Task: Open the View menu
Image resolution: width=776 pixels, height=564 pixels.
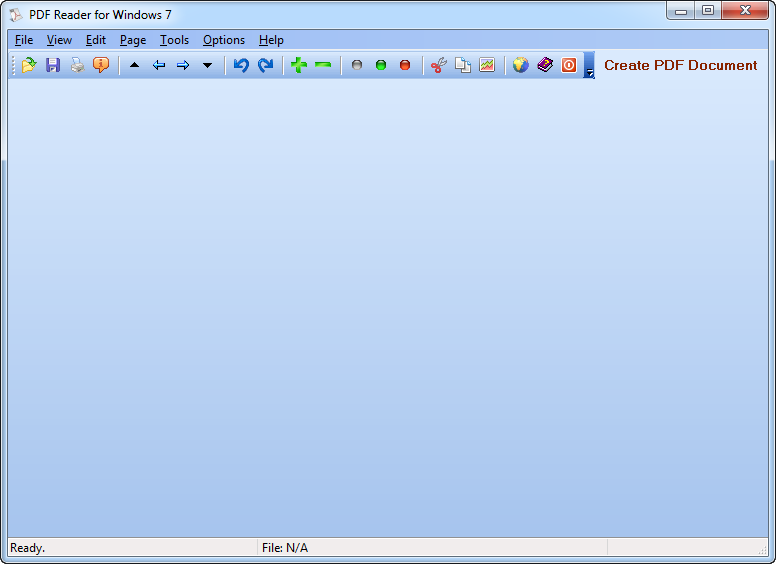Action: [x=59, y=40]
